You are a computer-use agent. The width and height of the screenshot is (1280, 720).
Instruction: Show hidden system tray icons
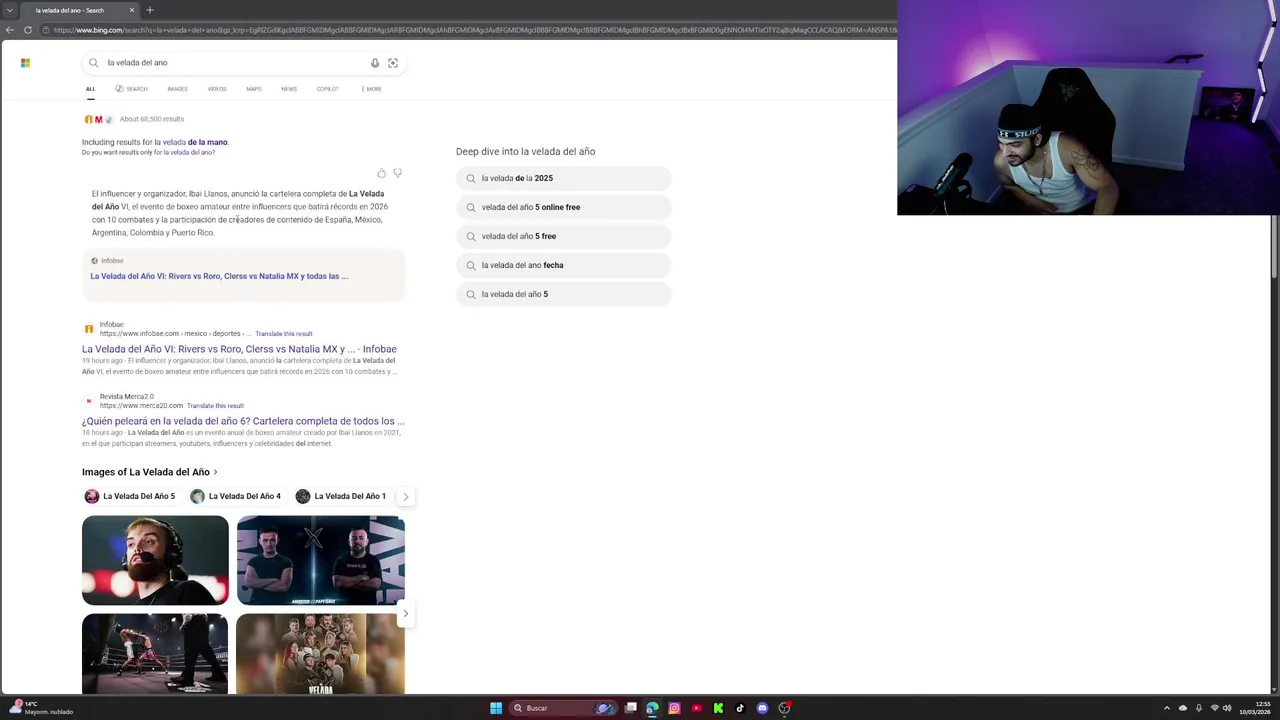click(1168, 708)
